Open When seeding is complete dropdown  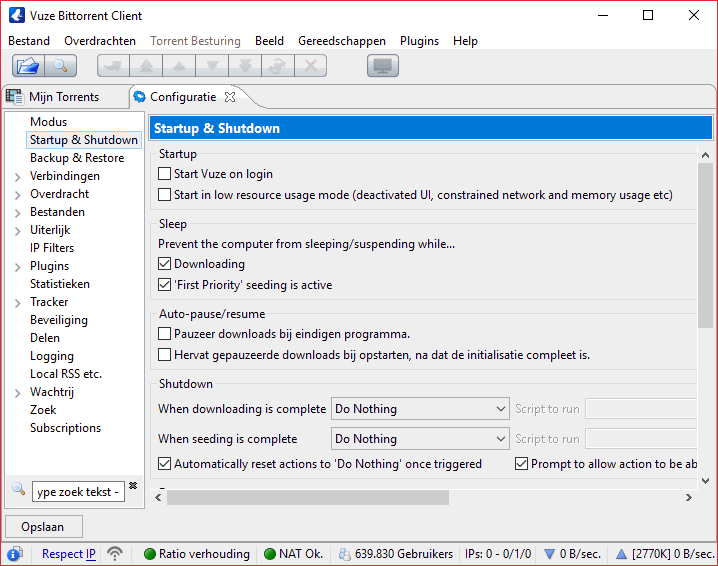click(420, 439)
